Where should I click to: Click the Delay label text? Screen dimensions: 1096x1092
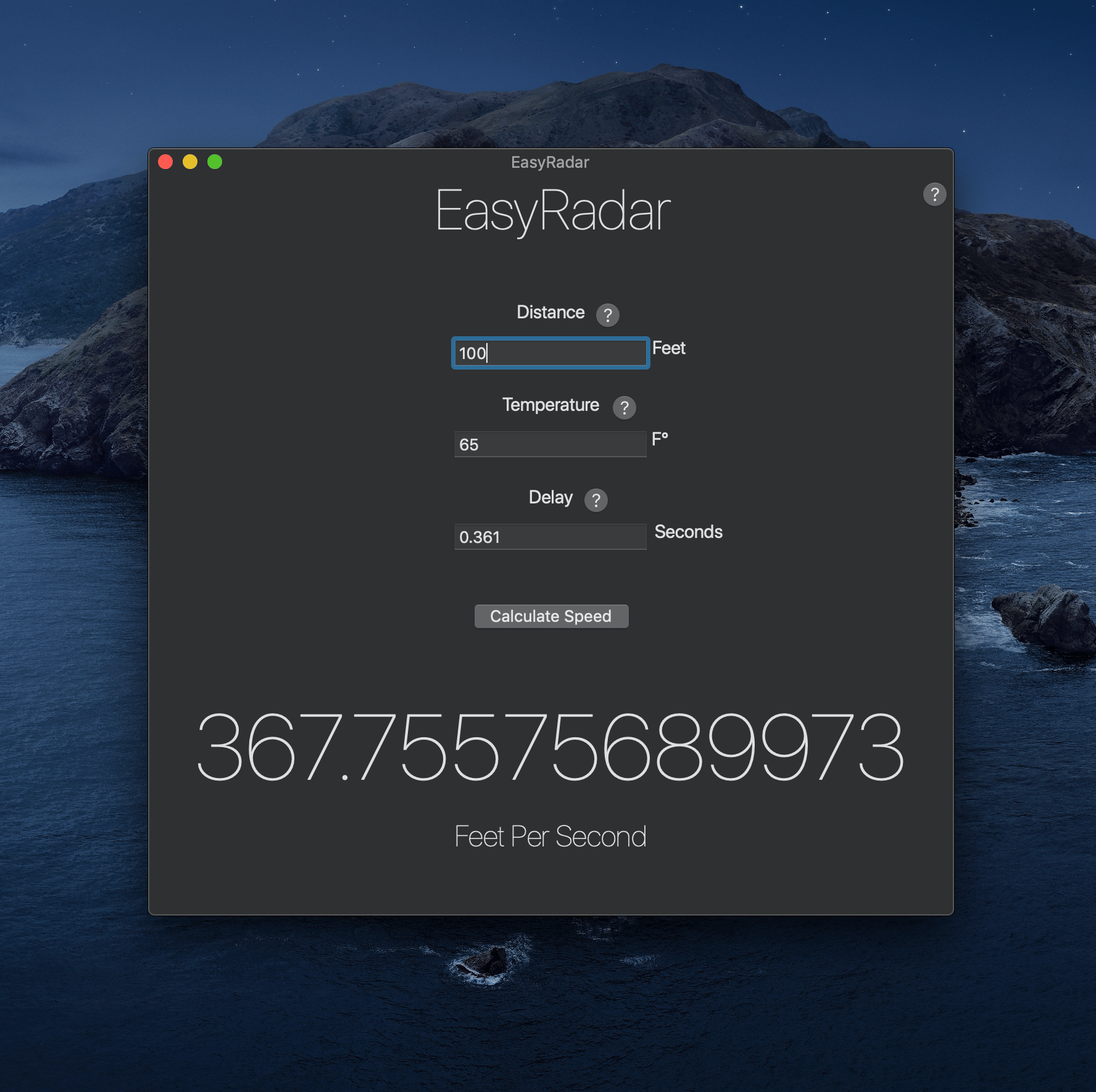point(550,497)
